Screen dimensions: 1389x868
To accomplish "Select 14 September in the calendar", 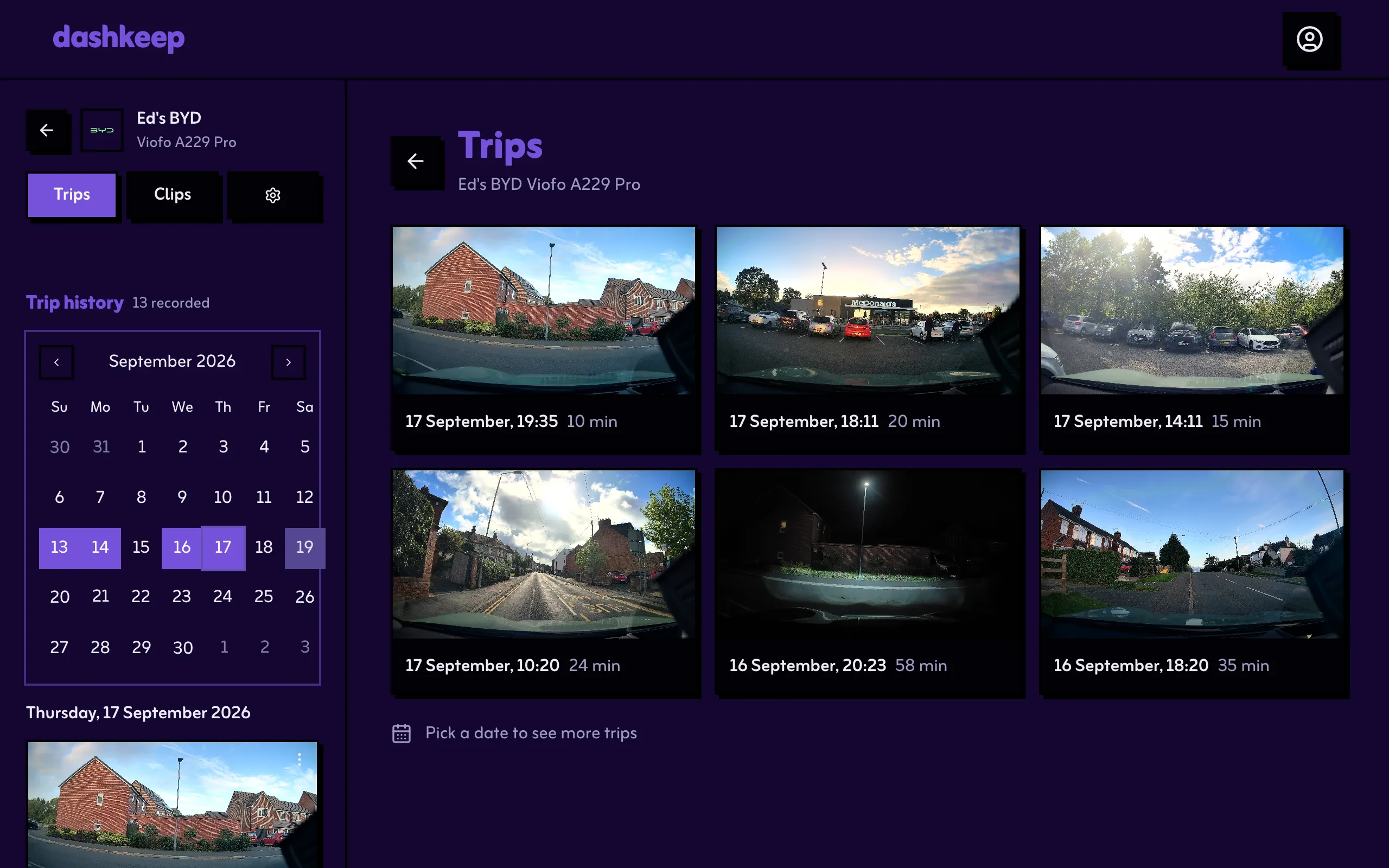I will 100,548.
